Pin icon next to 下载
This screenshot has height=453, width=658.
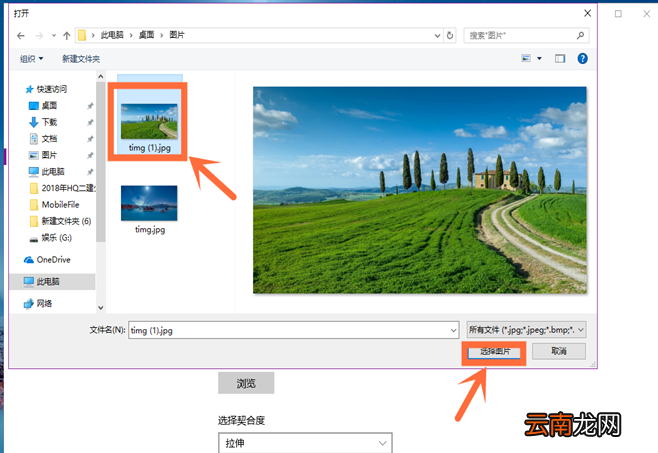click(x=90, y=122)
